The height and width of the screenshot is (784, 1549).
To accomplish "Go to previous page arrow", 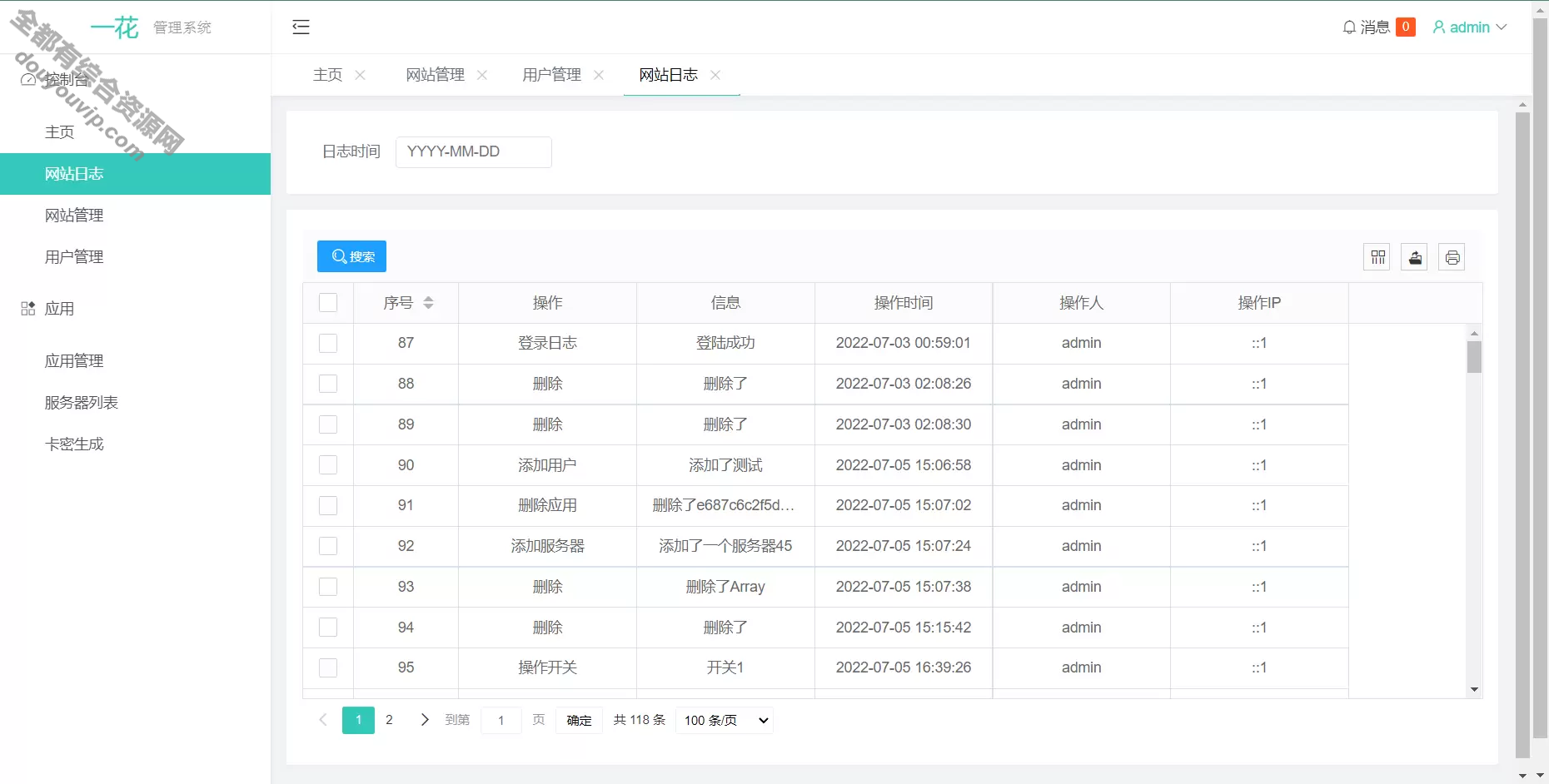I will coord(323,720).
